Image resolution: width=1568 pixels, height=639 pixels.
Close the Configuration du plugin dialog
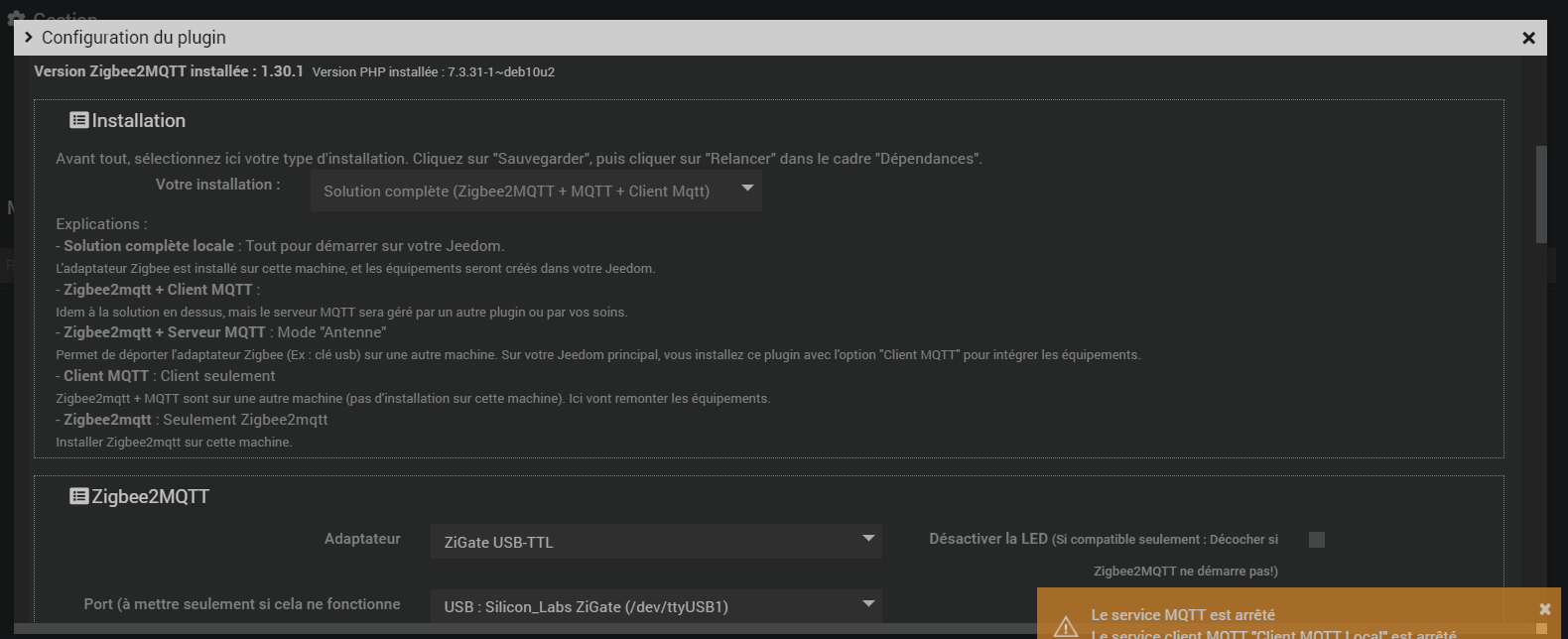point(1528,38)
